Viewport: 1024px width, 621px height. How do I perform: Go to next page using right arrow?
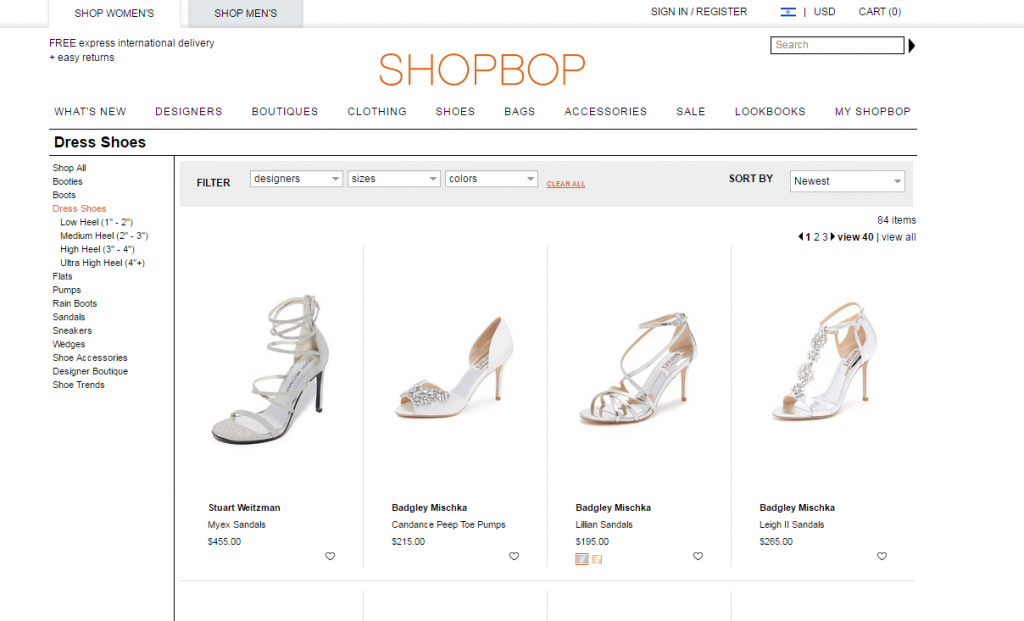tap(833, 237)
